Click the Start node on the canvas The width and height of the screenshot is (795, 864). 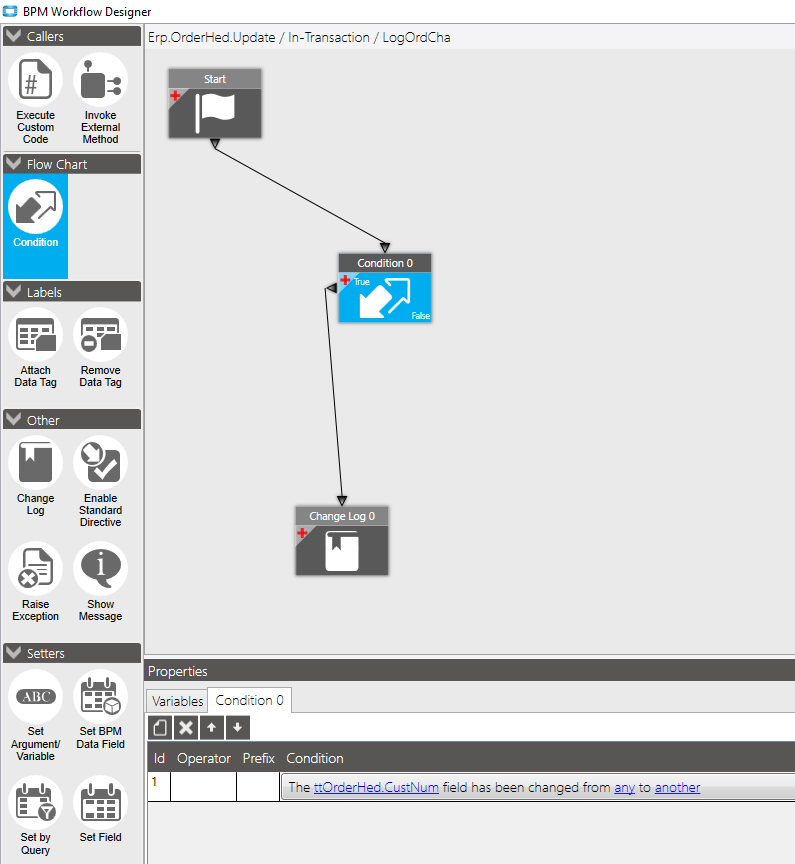(x=215, y=103)
